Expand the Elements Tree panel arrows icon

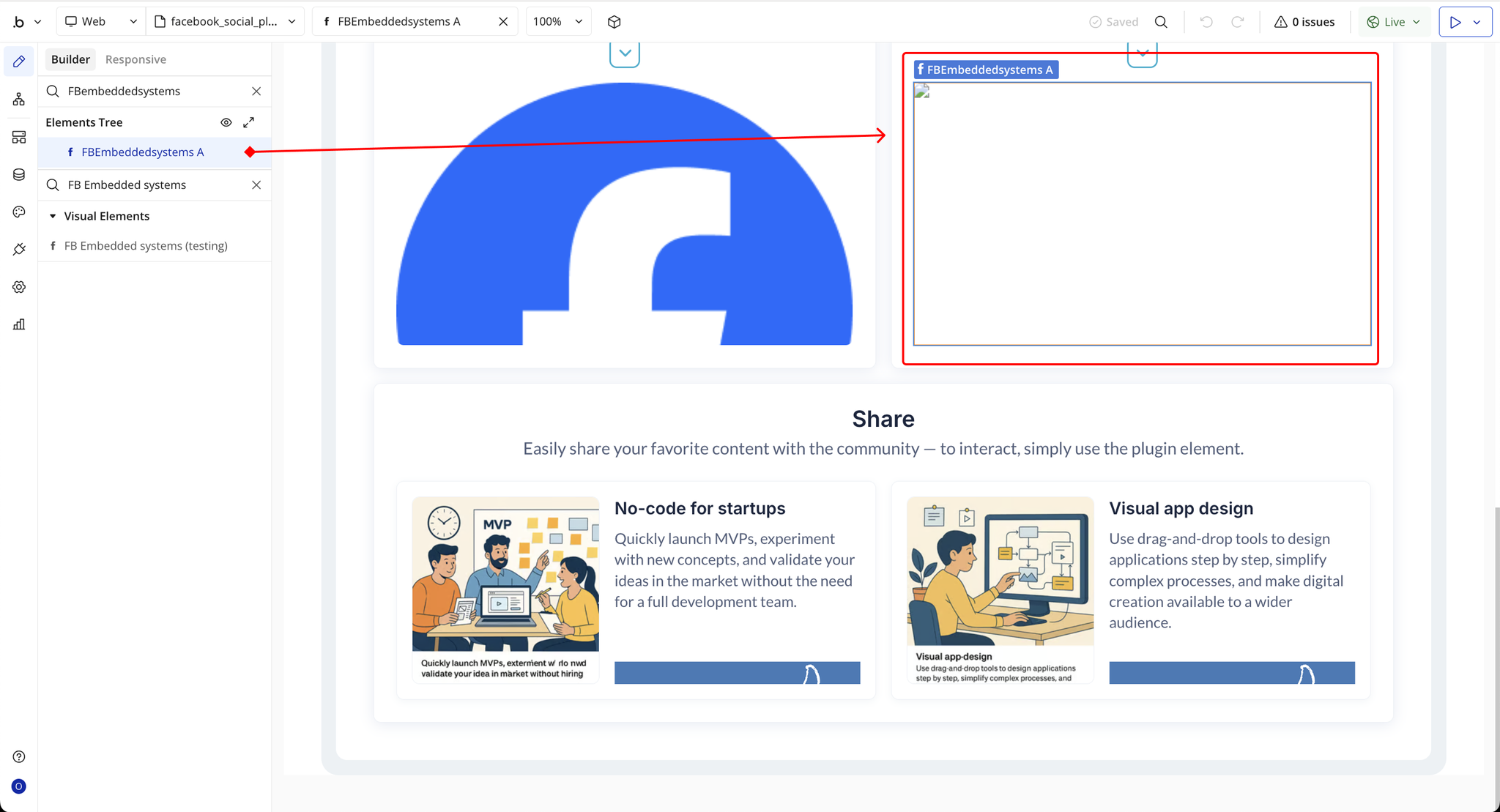(249, 122)
